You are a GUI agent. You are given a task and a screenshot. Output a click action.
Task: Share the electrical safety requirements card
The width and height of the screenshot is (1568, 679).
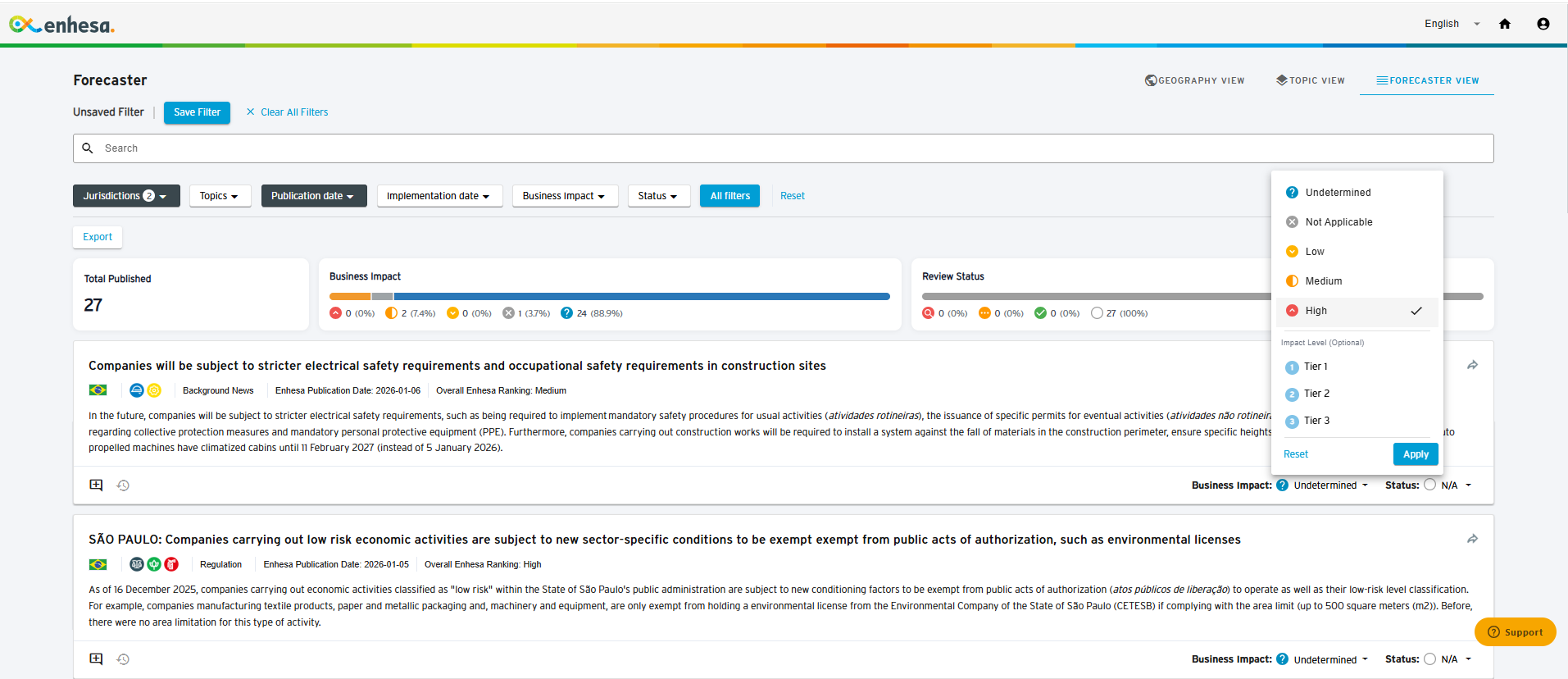click(1472, 365)
